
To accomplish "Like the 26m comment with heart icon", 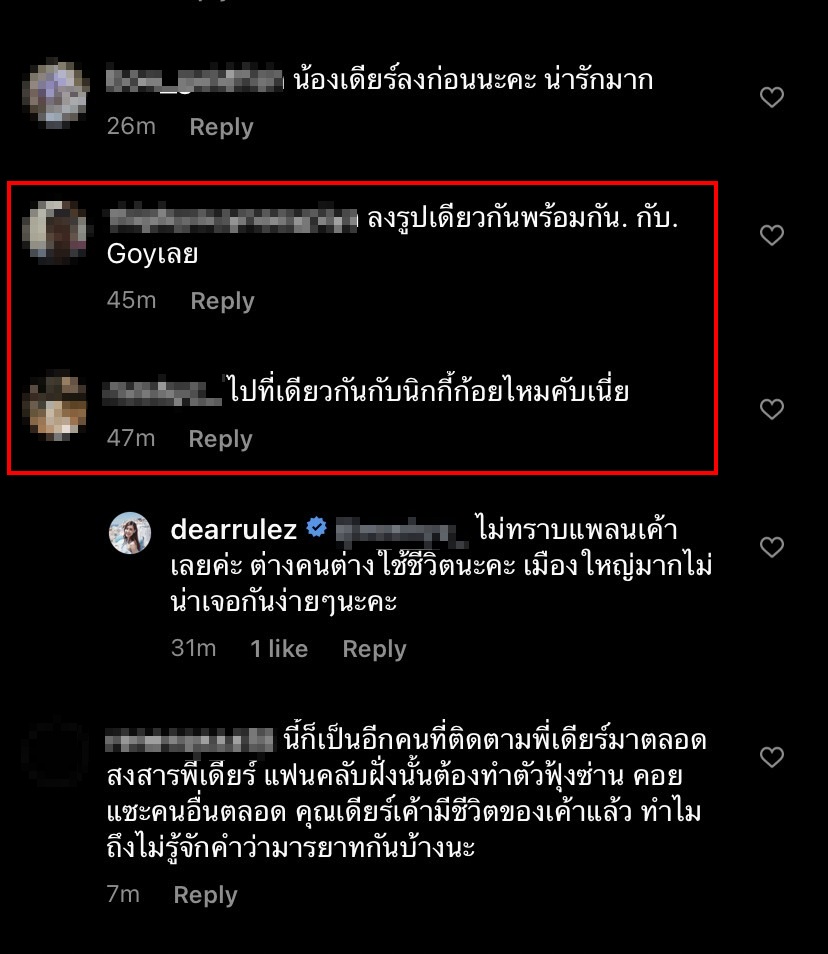I will [771, 97].
